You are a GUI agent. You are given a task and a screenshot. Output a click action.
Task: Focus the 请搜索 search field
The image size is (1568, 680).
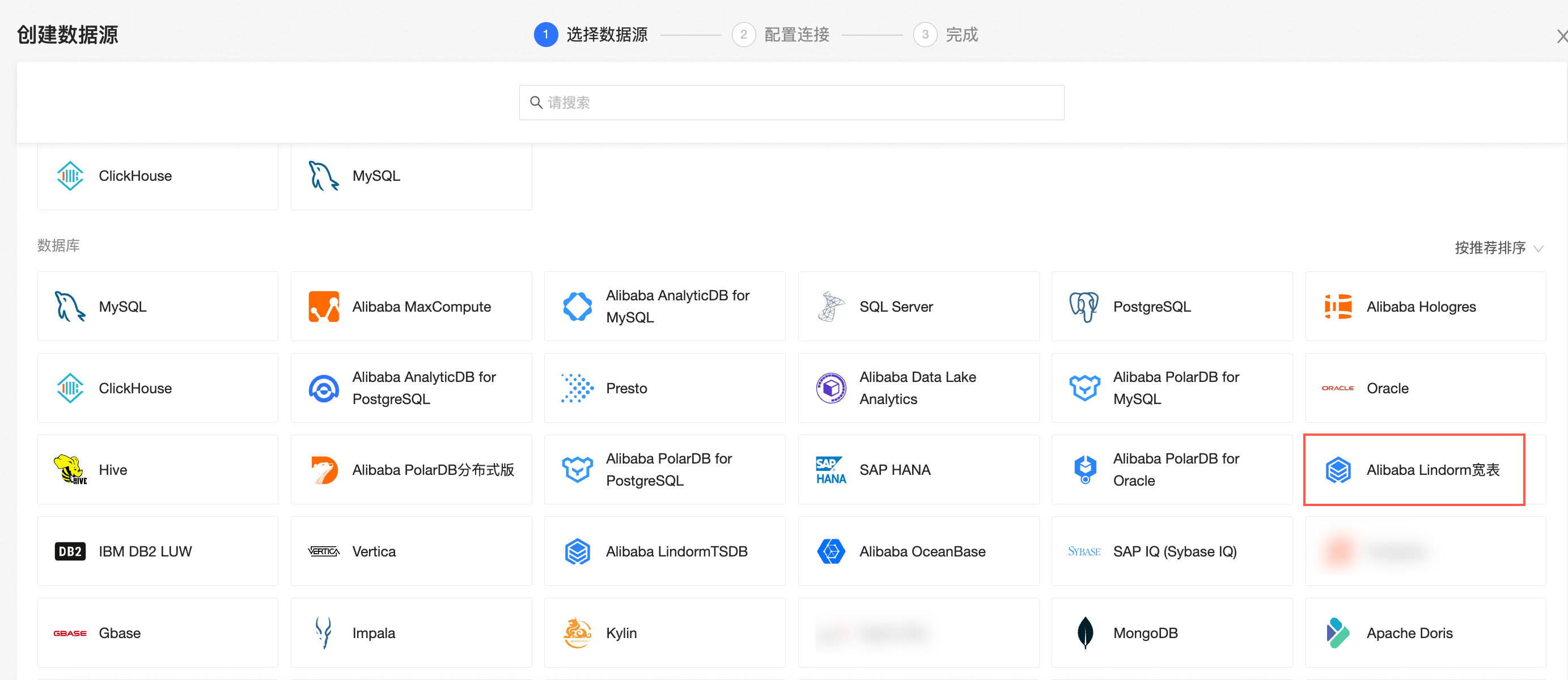791,102
